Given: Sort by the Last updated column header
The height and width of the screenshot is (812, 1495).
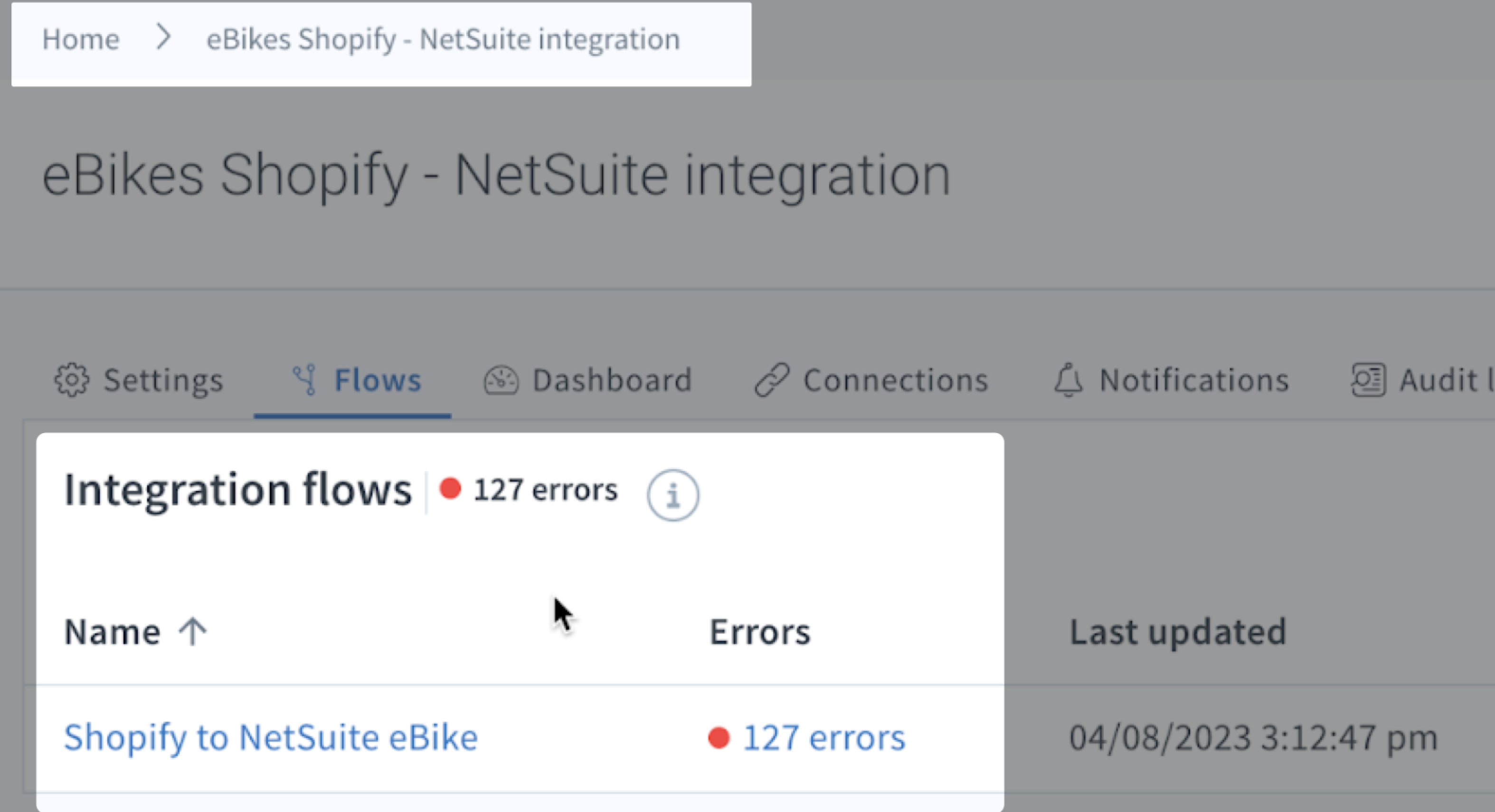Looking at the screenshot, I should pyautogui.click(x=1178, y=632).
